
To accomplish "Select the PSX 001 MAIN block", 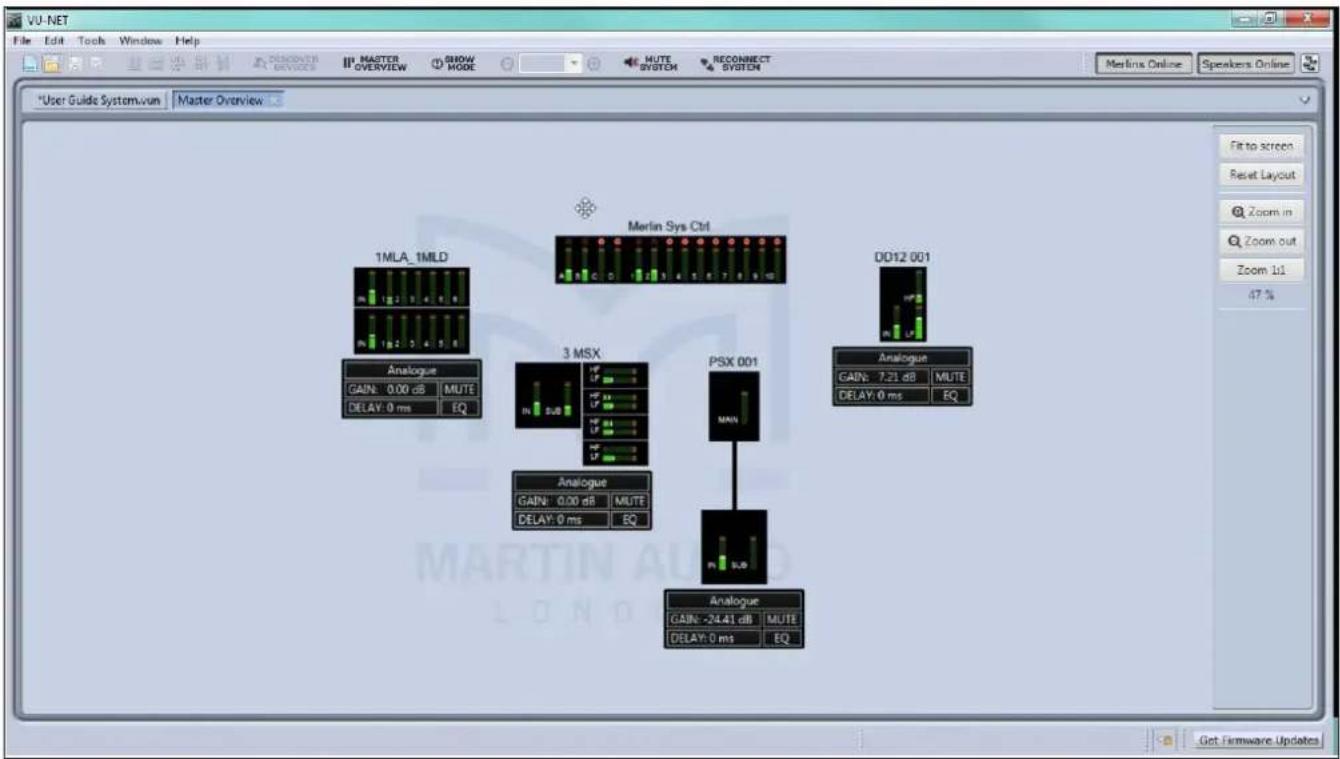I will 734,406.
